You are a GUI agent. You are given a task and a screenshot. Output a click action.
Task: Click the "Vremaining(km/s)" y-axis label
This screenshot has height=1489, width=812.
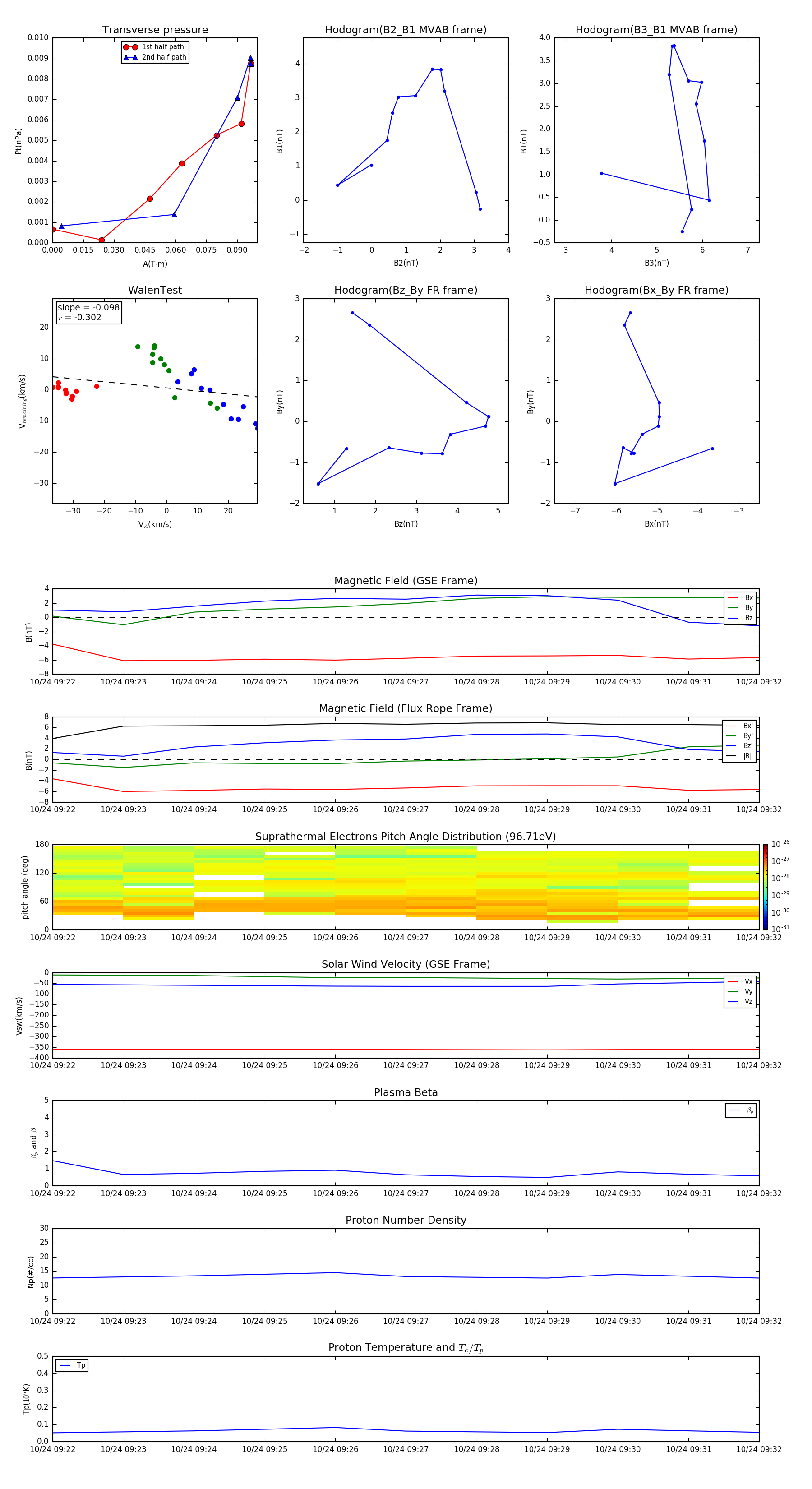pos(22,401)
